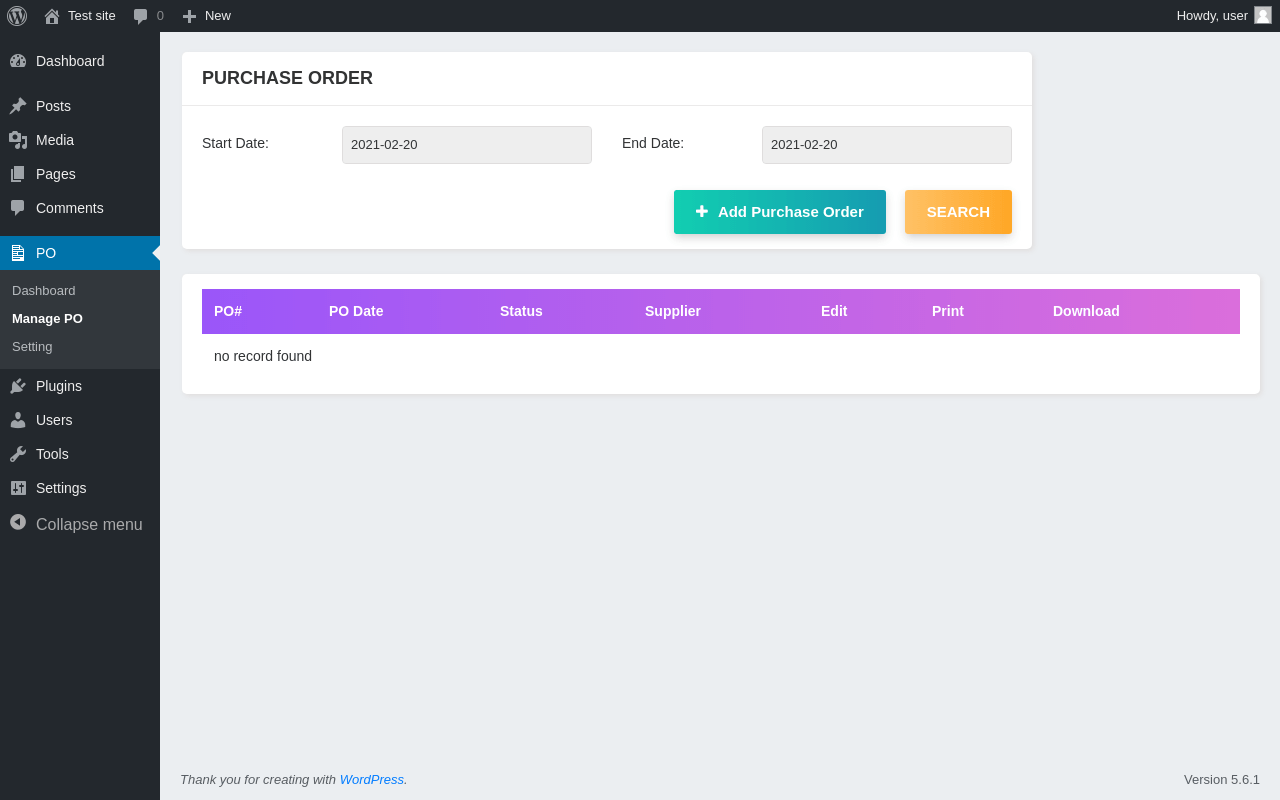Click the PO document icon in sidebar

[18, 253]
